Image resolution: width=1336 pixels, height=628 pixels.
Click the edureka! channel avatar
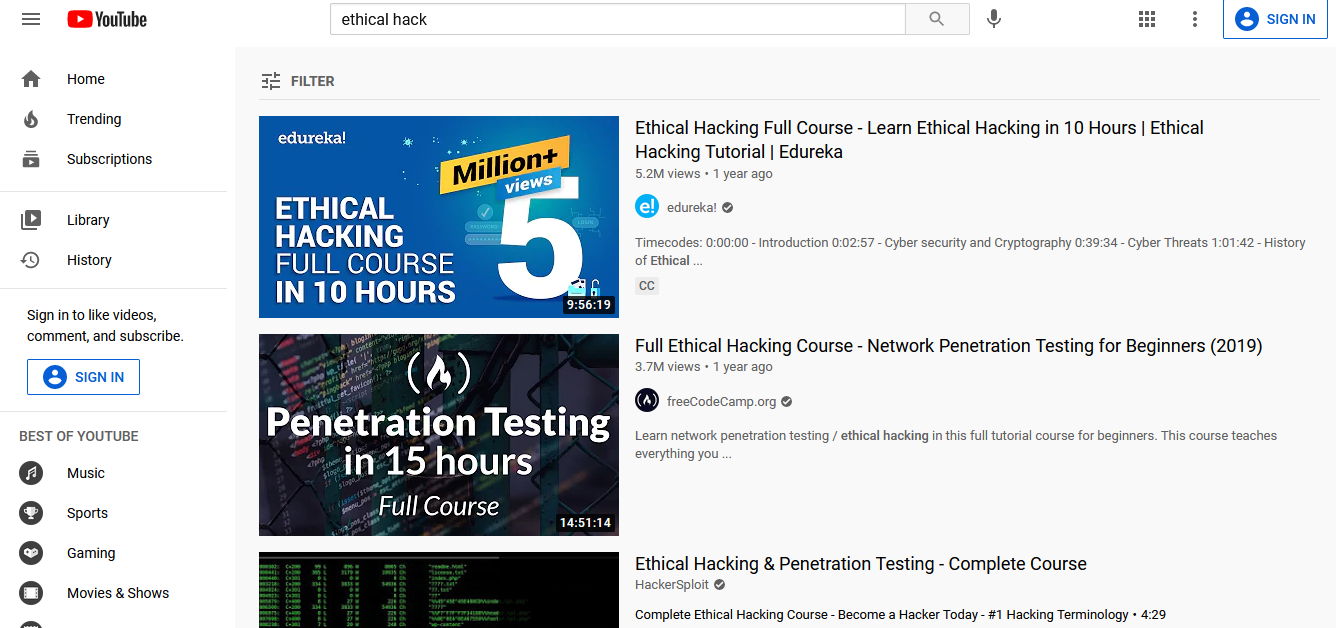click(647, 207)
